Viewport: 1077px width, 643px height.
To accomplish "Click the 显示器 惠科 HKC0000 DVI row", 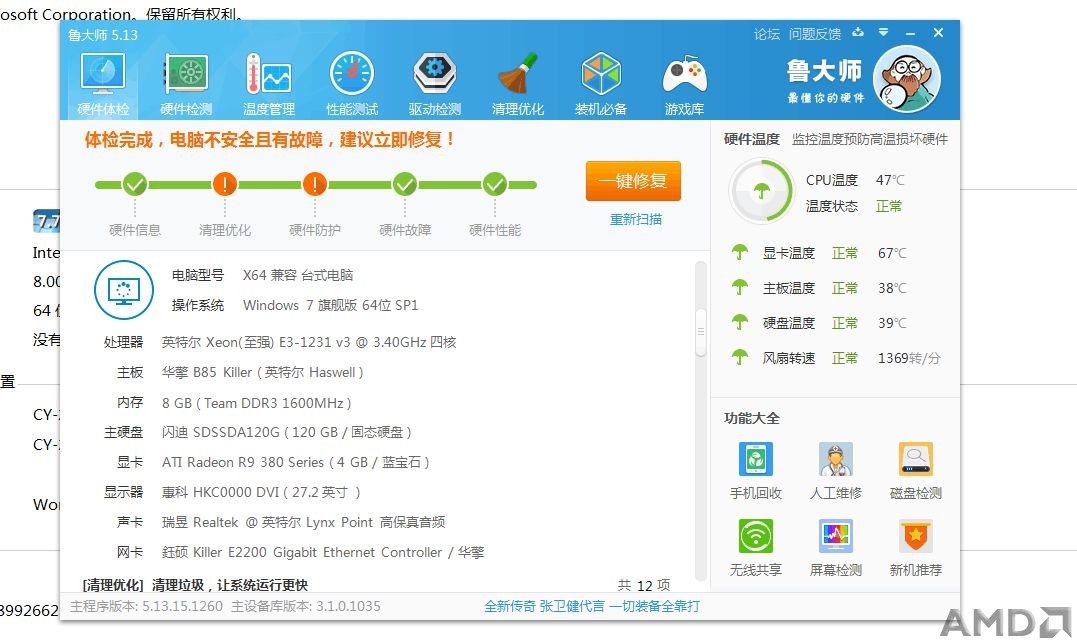I will click(x=231, y=492).
